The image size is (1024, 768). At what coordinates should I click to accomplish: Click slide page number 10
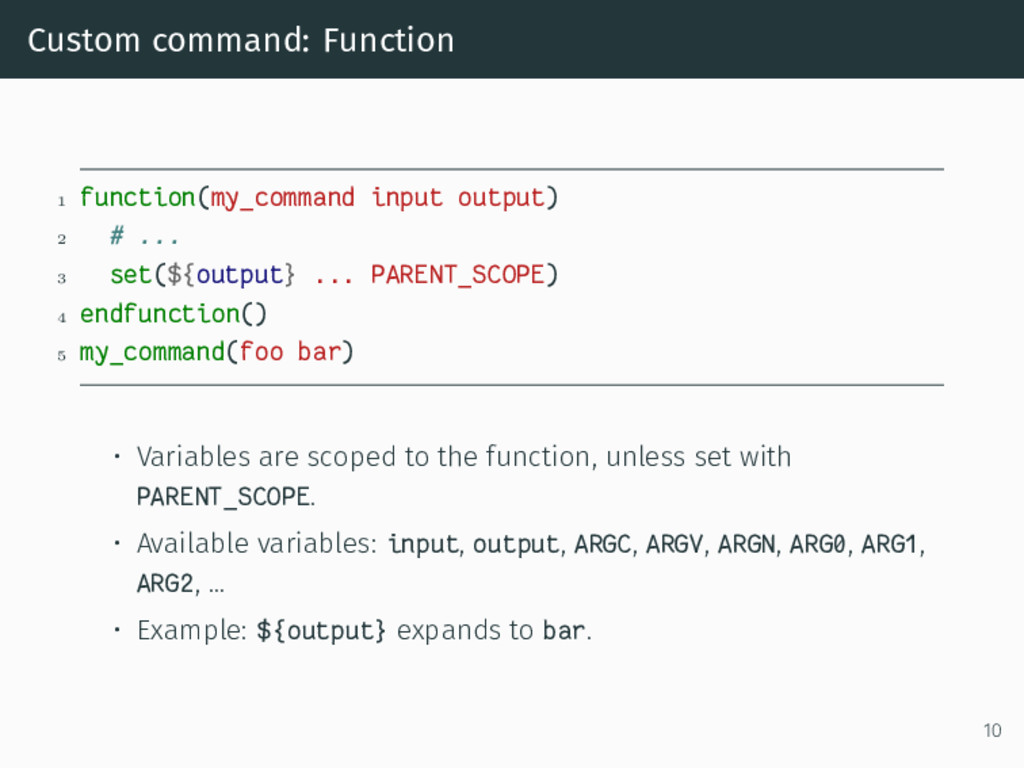point(992,730)
